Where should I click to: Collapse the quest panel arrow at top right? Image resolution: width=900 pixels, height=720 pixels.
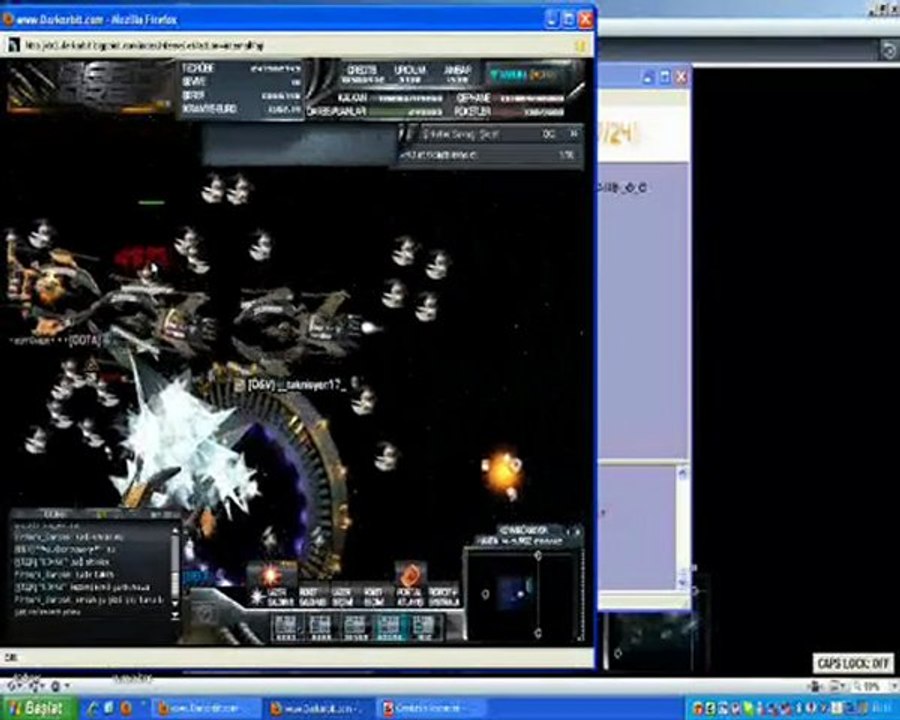pyautogui.click(x=573, y=133)
